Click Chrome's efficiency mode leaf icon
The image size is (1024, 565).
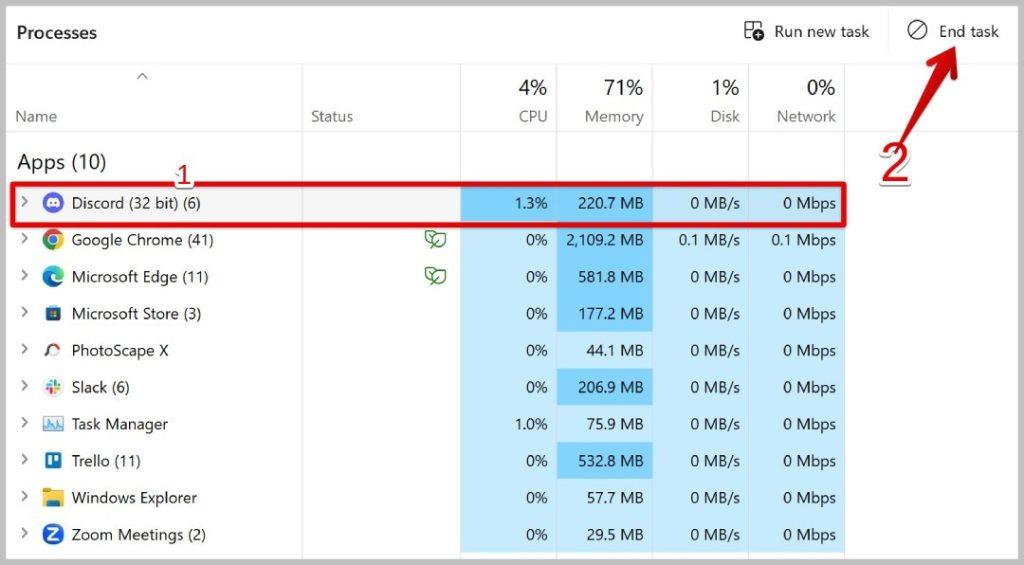click(435, 240)
